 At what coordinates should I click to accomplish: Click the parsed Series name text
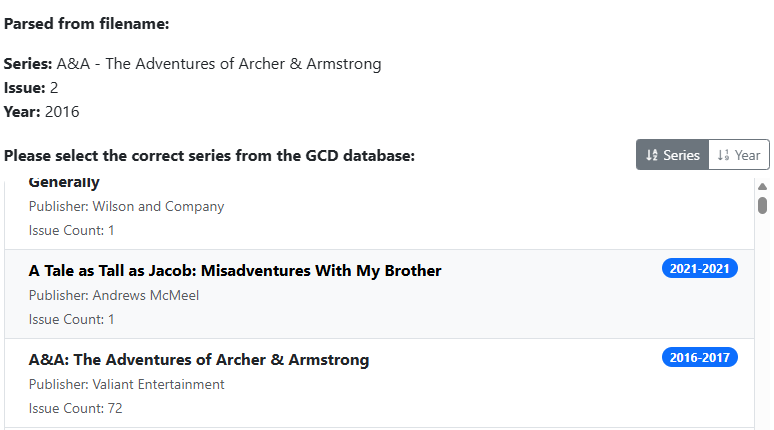tap(218, 64)
